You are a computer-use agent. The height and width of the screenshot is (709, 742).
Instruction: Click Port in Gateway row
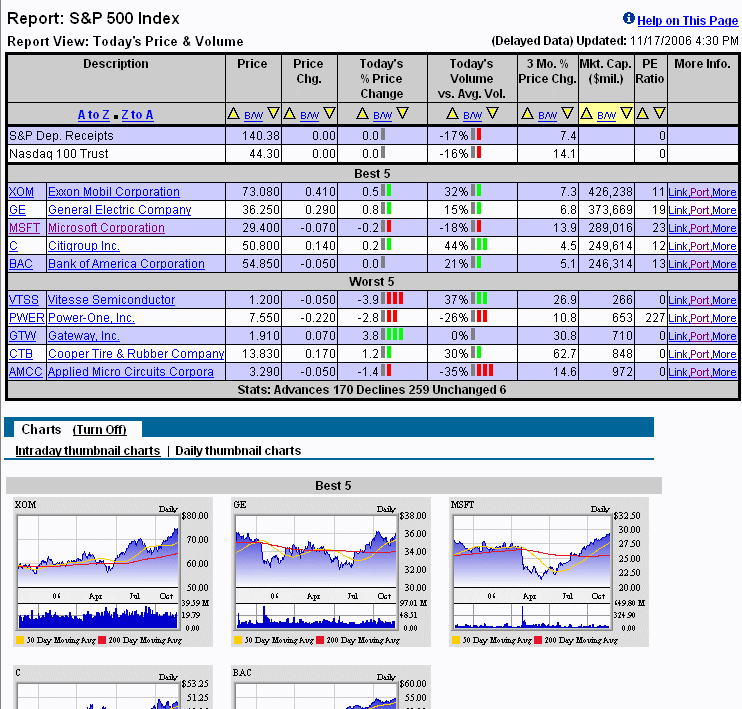coord(700,336)
